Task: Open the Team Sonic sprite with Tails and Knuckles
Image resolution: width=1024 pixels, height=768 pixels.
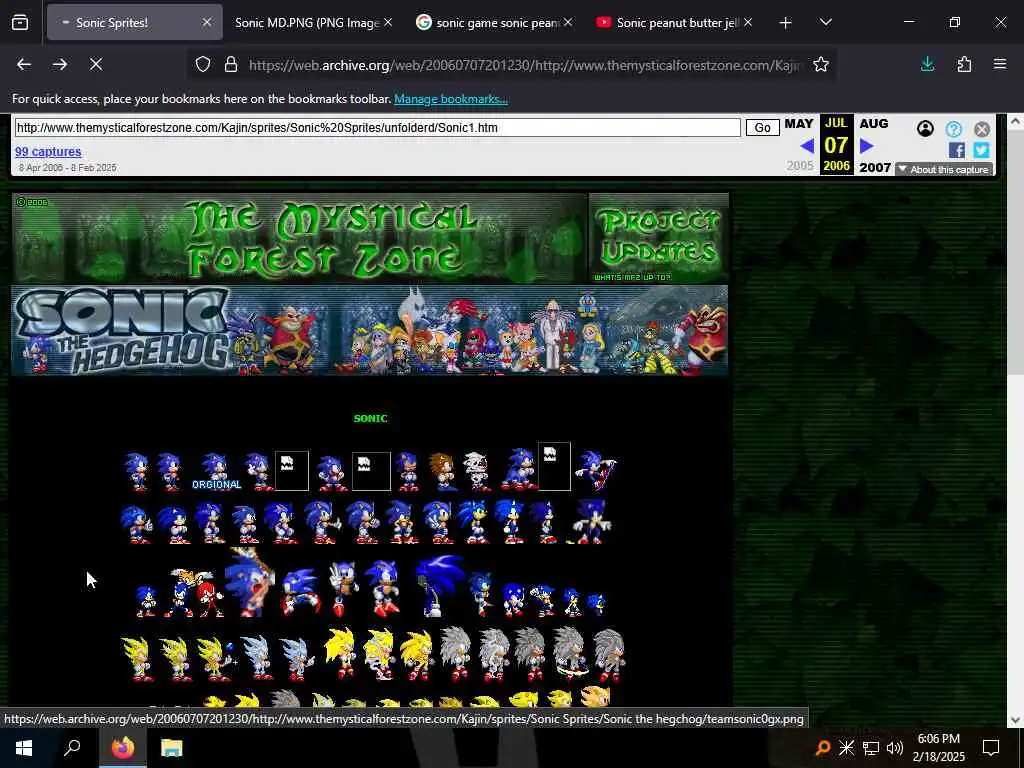Action: pyautogui.click(x=194, y=593)
